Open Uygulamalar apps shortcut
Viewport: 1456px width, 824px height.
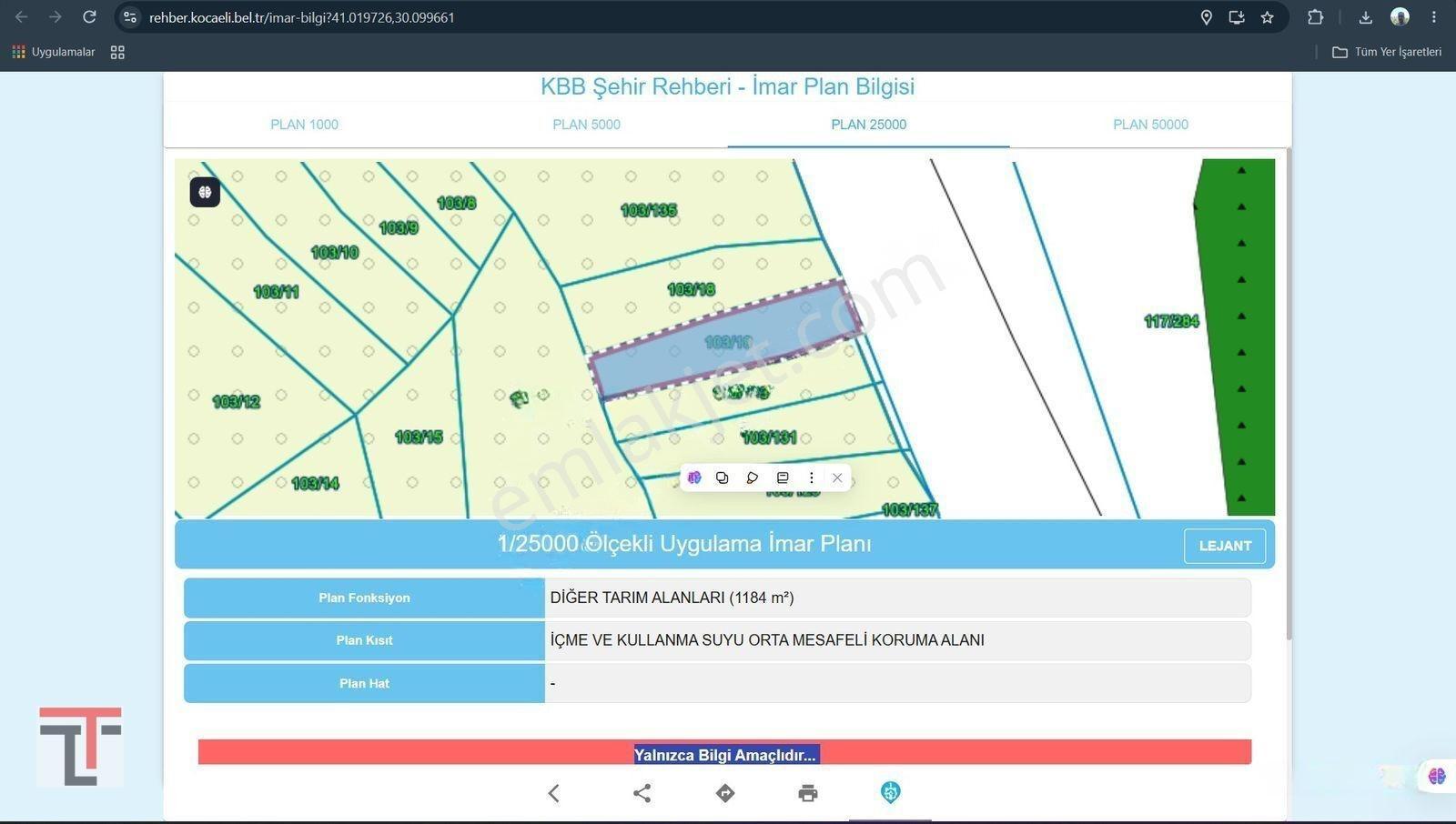(x=54, y=52)
